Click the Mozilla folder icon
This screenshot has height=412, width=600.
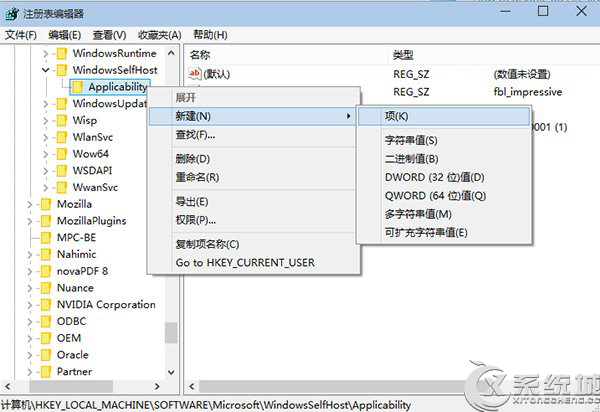(46, 204)
